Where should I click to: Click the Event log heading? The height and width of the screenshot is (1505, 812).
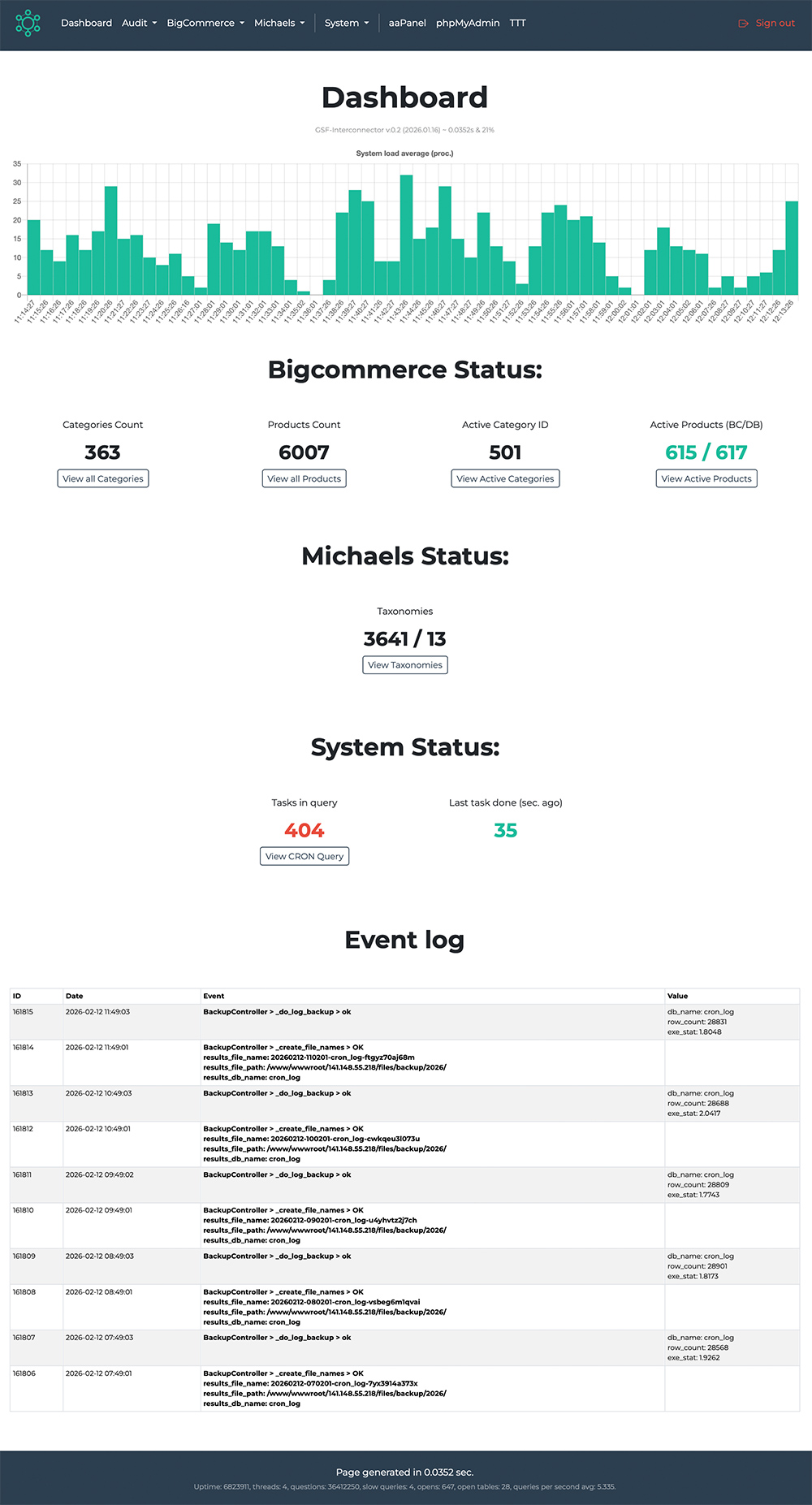[x=405, y=940]
